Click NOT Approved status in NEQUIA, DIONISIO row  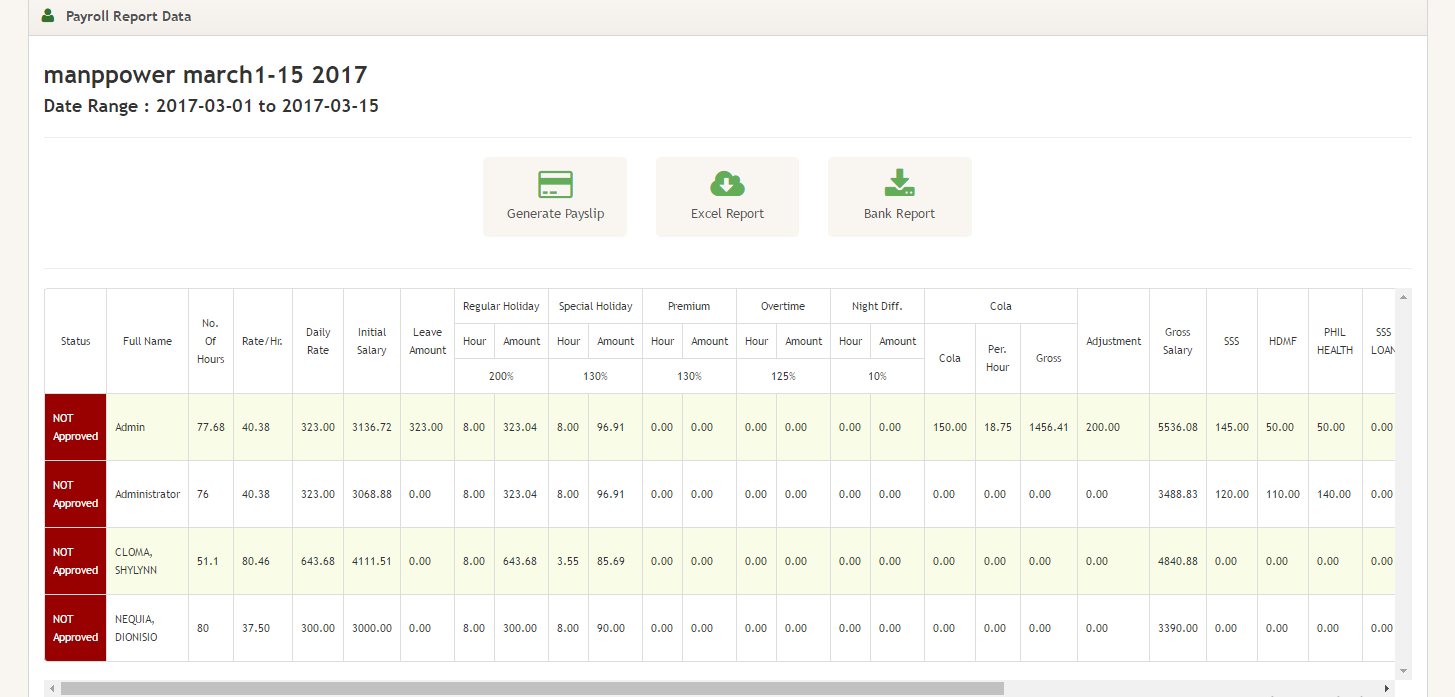tap(76, 628)
